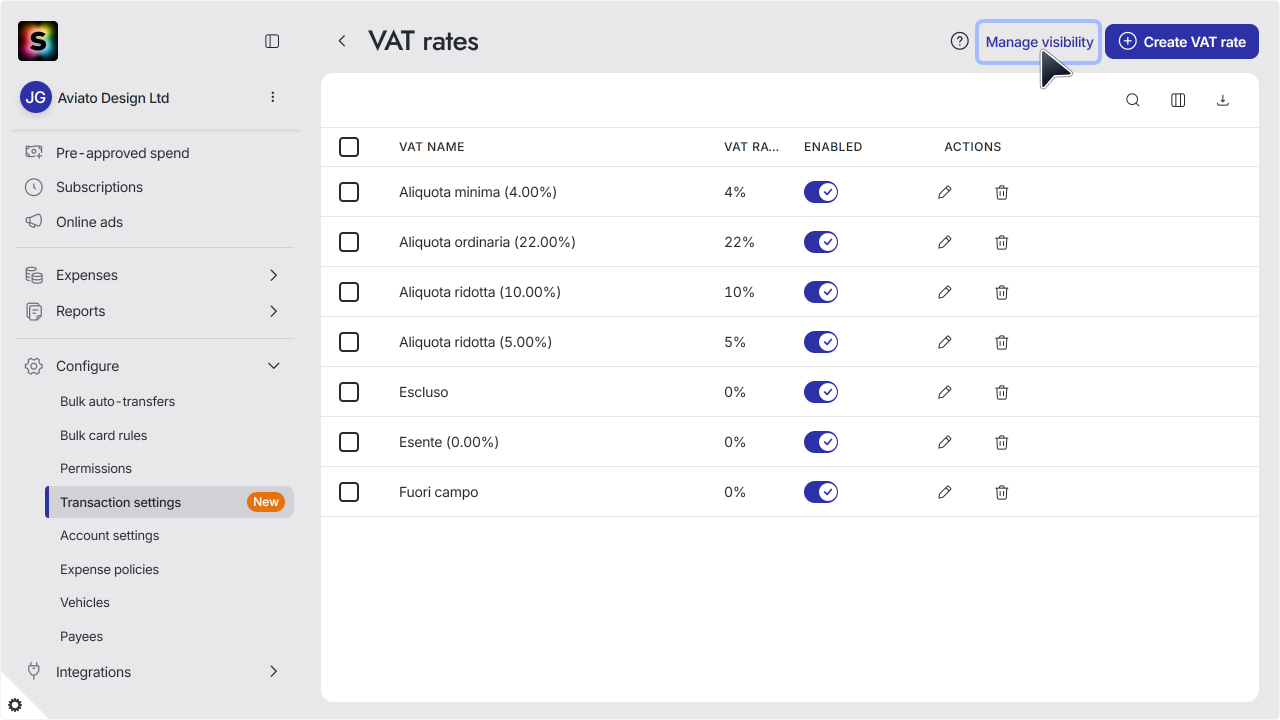Disable the Aliquota ridotta (10.00%) toggle

[821, 292]
